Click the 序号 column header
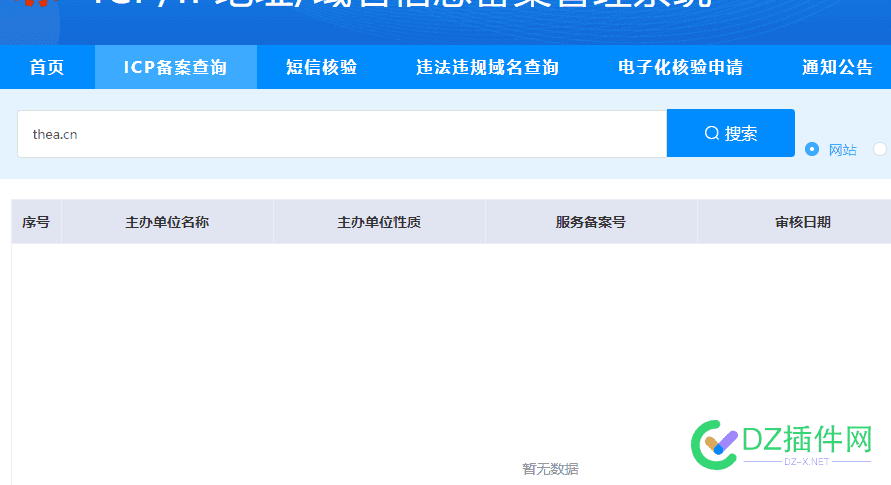Screen dimensions: 891x485 [x=36, y=222]
